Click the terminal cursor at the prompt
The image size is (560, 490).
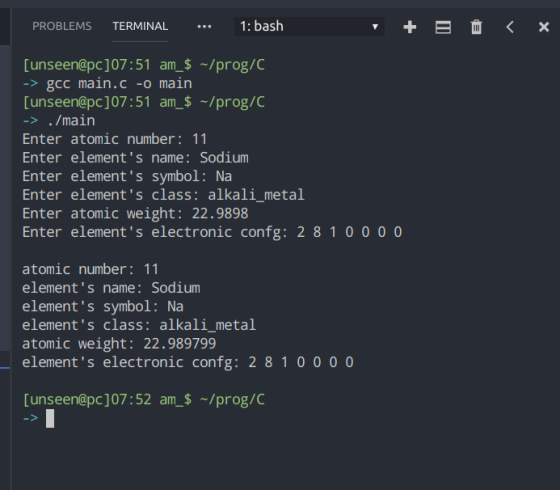click(50, 418)
